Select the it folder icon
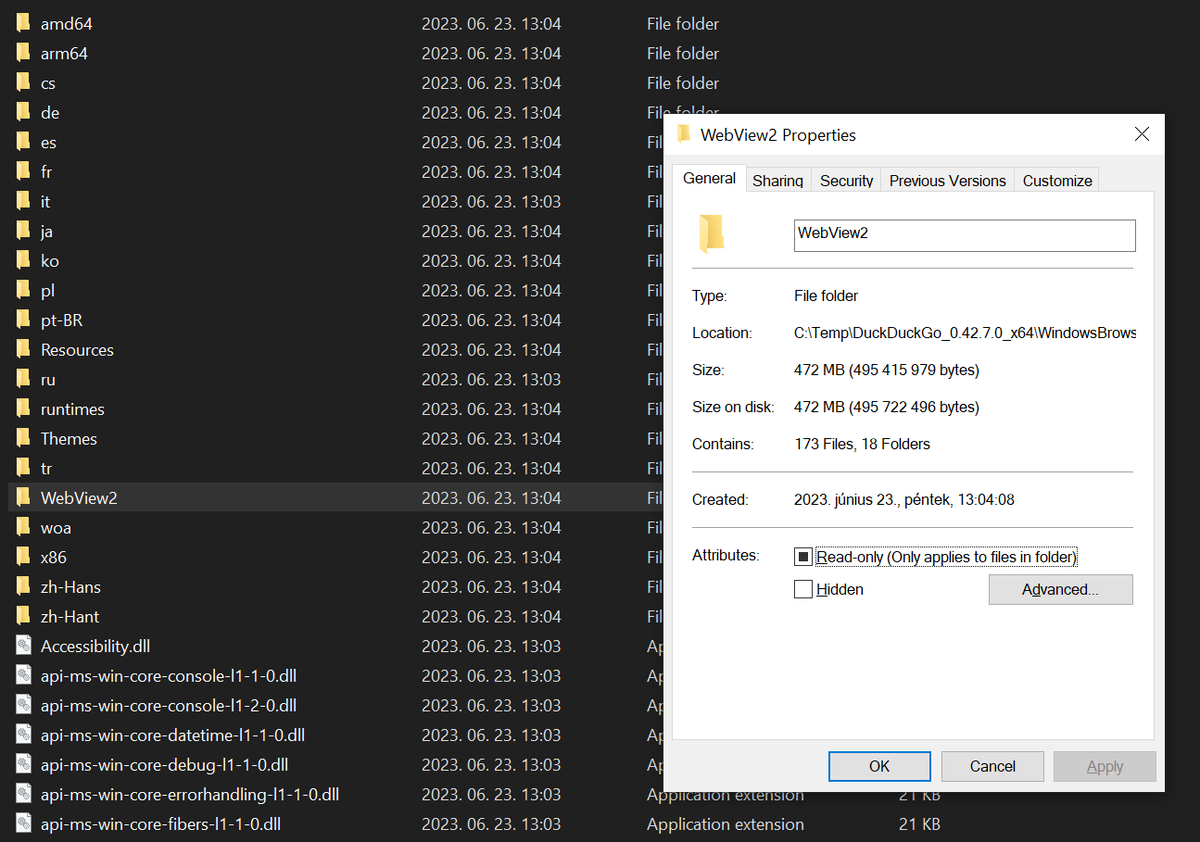The height and width of the screenshot is (842, 1200). pyautogui.click(x=24, y=201)
